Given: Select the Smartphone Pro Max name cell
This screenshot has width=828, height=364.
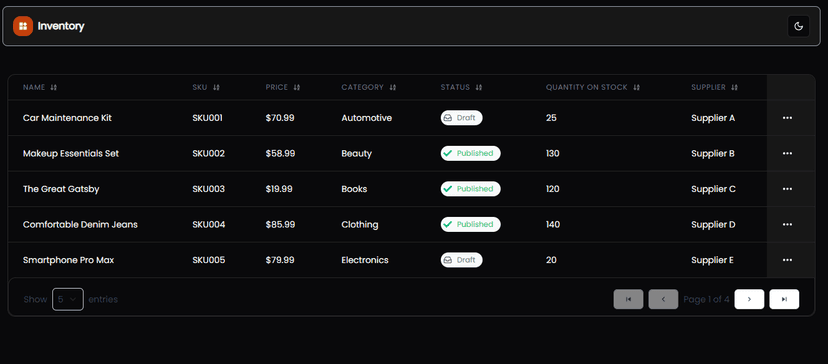Looking at the screenshot, I should (69, 260).
